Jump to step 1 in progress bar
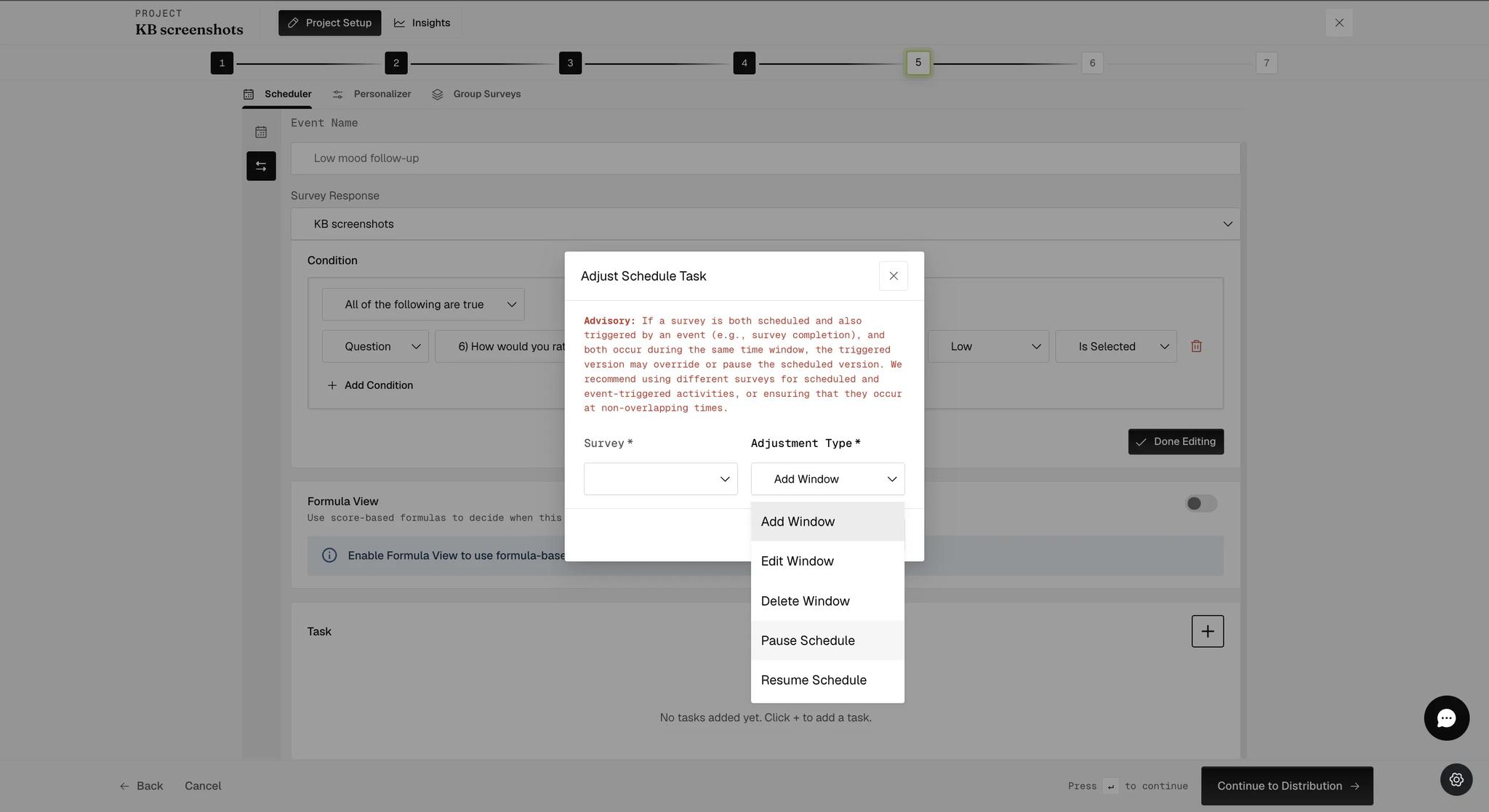Image resolution: width=1489 pixels, height=812 pixels. pos(222,63)
